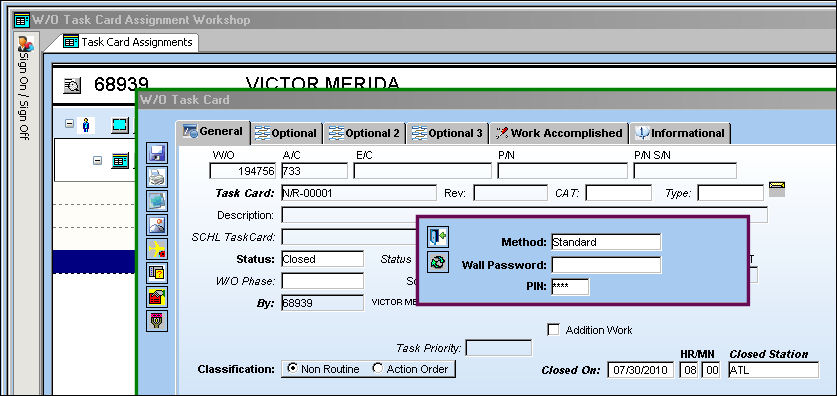
Task: Click the cyan window icon next to person
Action: pyautogui.click(x=120, y=125)
